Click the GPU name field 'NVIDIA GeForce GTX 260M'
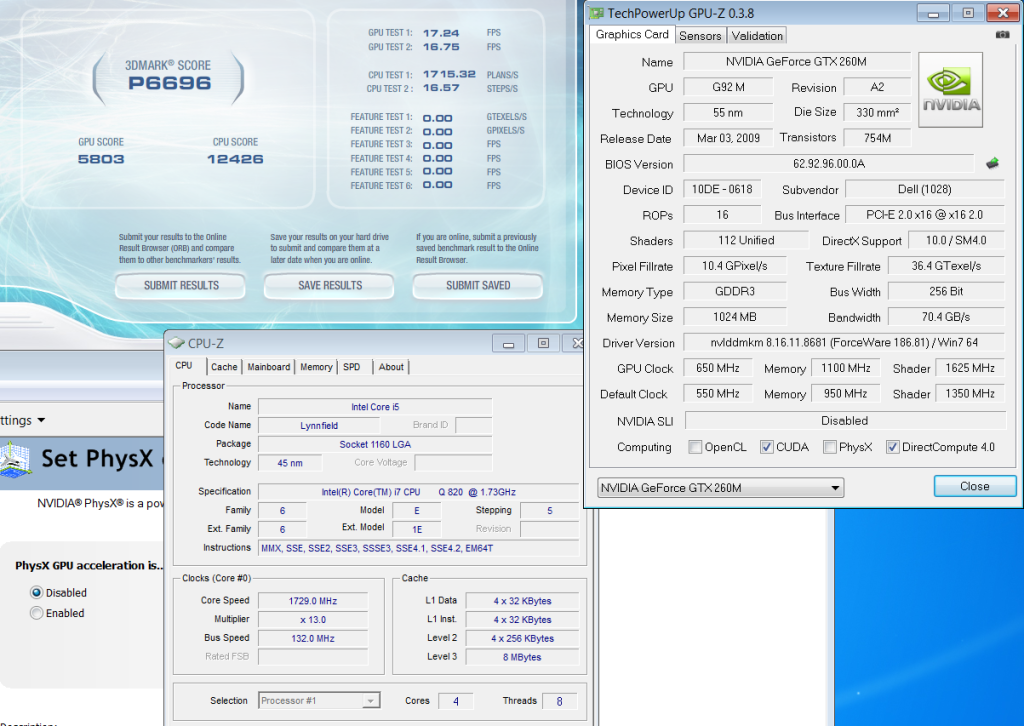1024x726 pixels. tap(797, 61)
